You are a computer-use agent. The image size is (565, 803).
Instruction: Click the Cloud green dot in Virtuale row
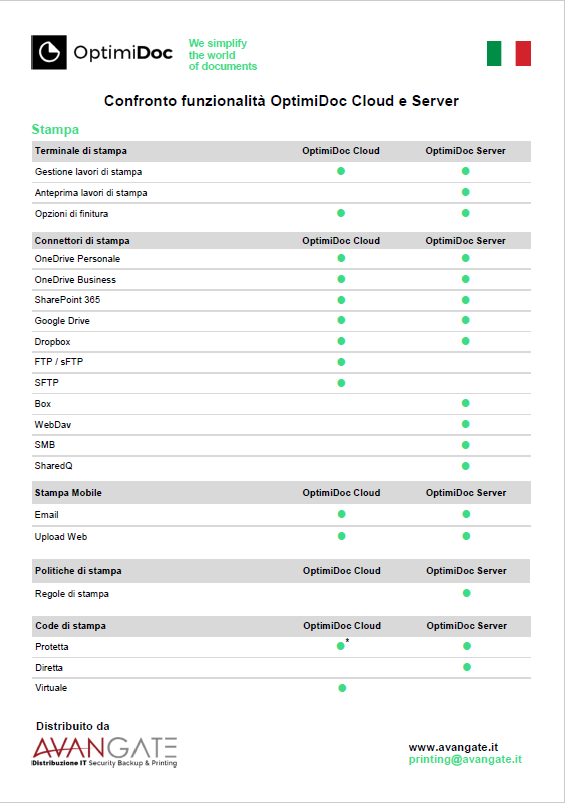click(342, 688)
